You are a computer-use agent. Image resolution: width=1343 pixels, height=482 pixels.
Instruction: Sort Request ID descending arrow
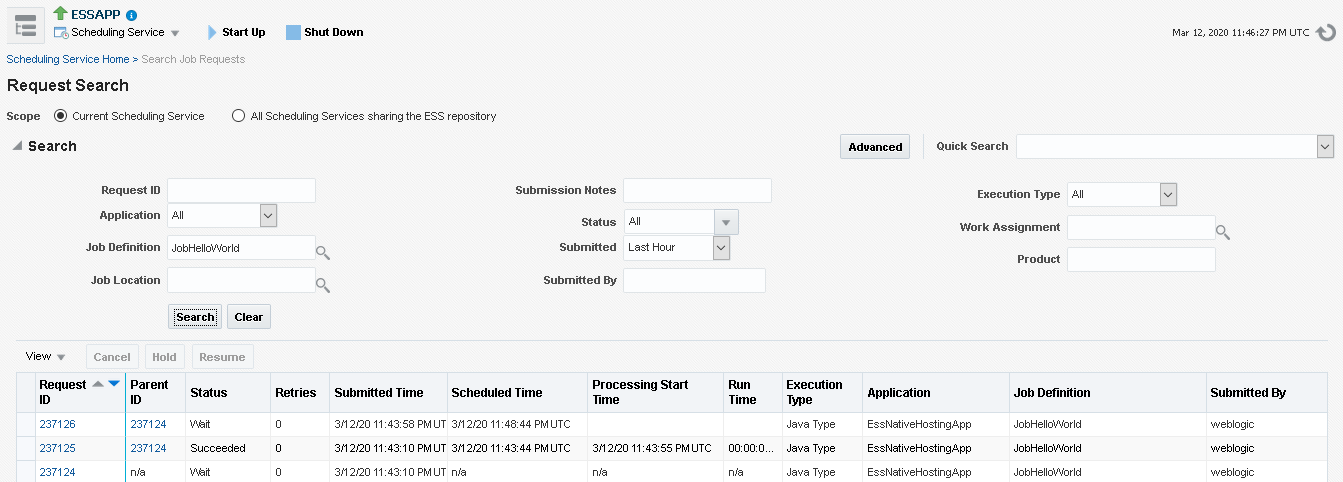114,384
